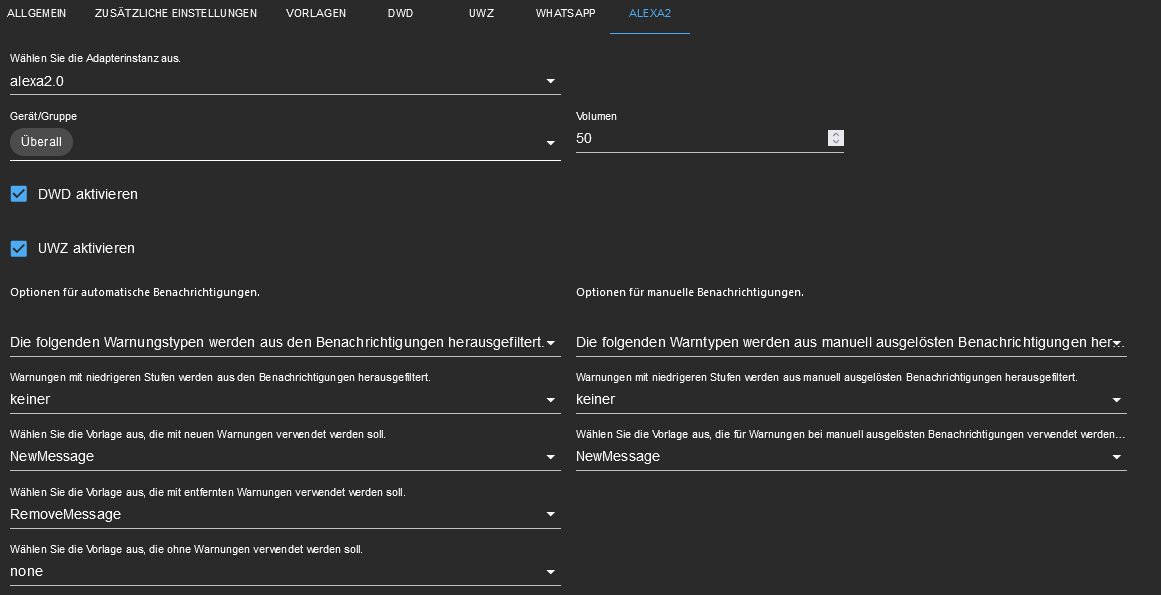Adjust Volumen with the spinner arrows
This screenshot has height=595, width=1161.
tap(836, 138)
